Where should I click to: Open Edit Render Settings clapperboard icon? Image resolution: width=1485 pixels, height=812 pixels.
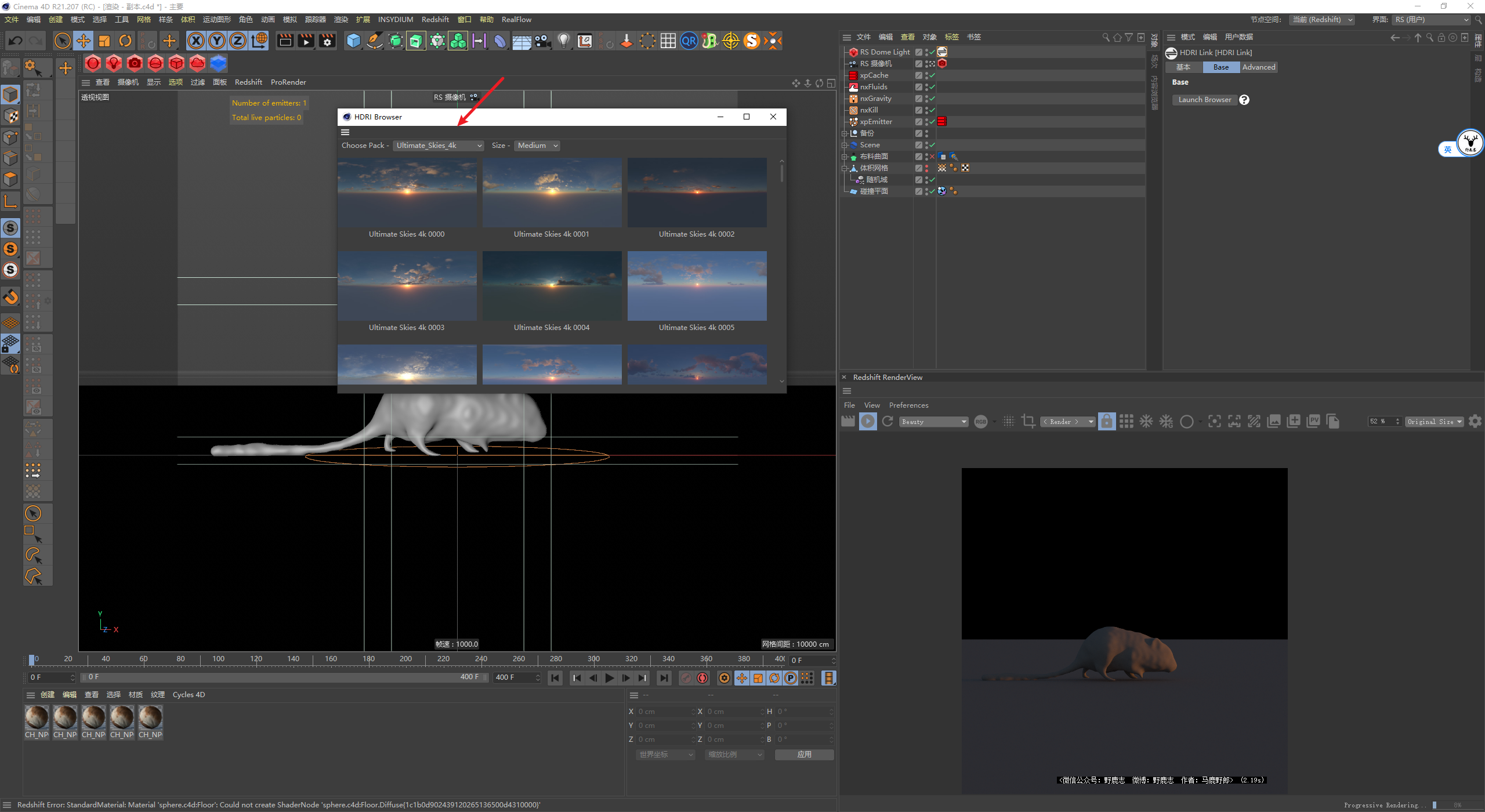tap(327, 41)
